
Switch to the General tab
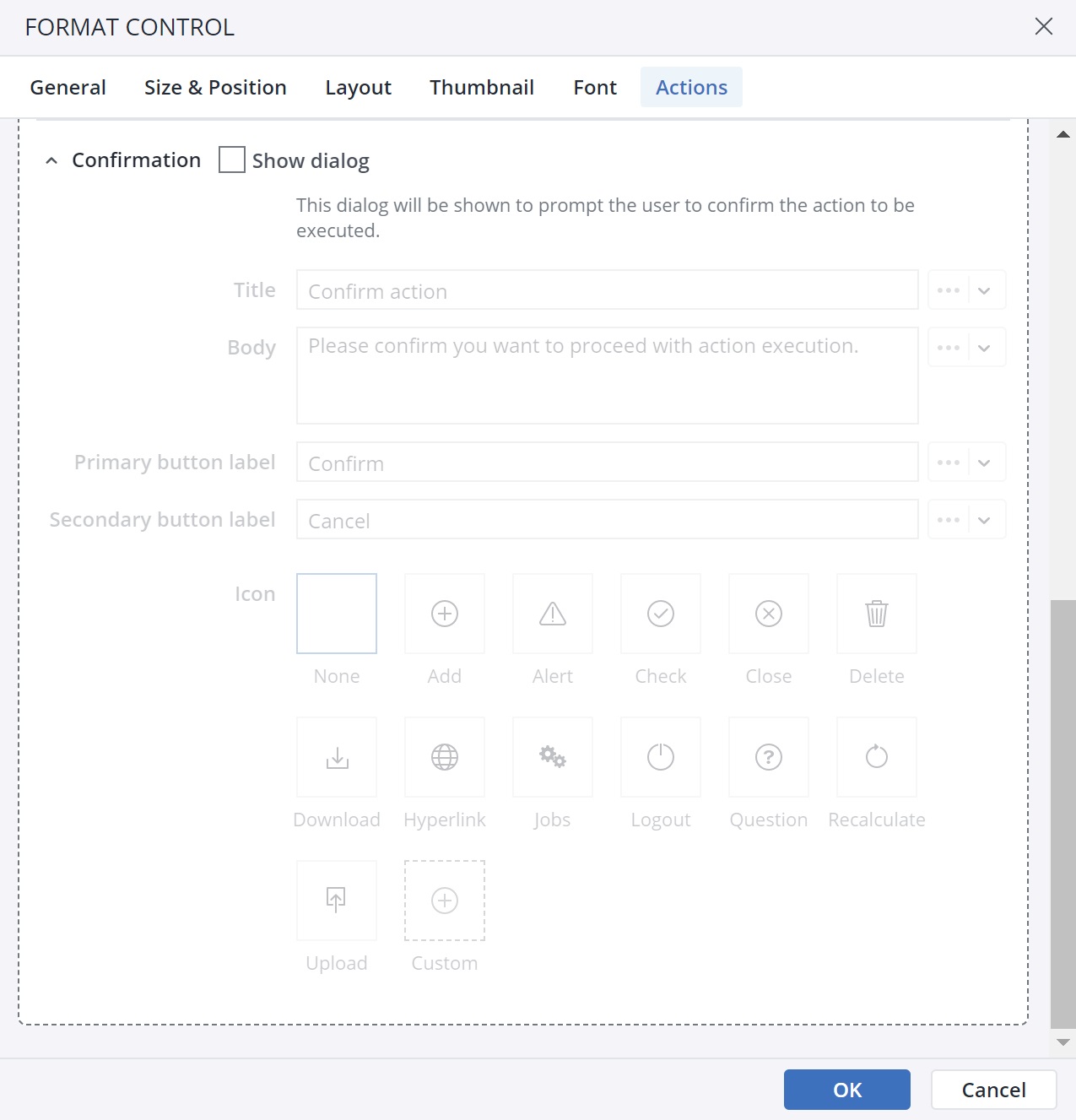click(x=68, y=87)
